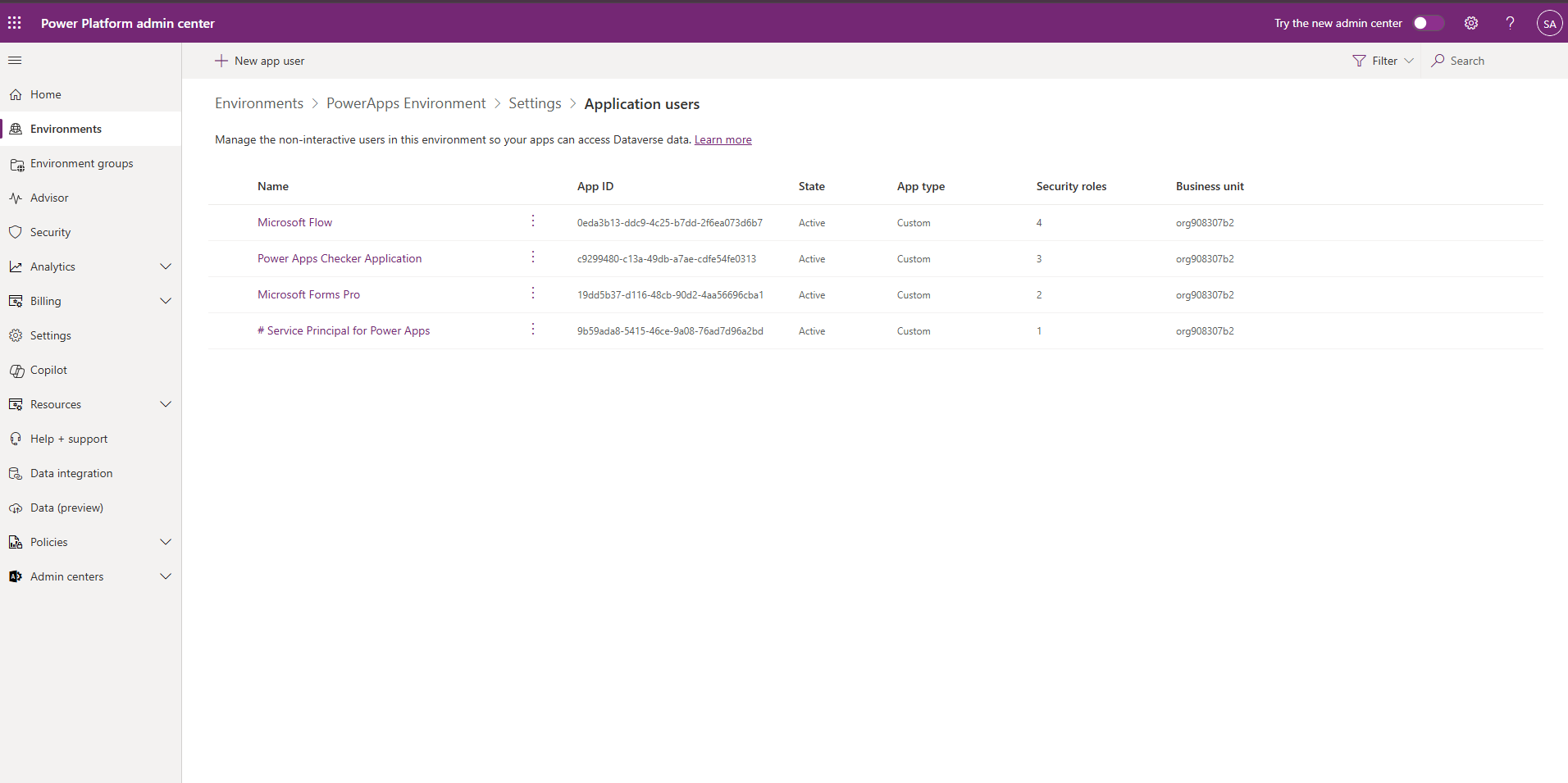Click security roles count 3

[x=1039, y=259]
